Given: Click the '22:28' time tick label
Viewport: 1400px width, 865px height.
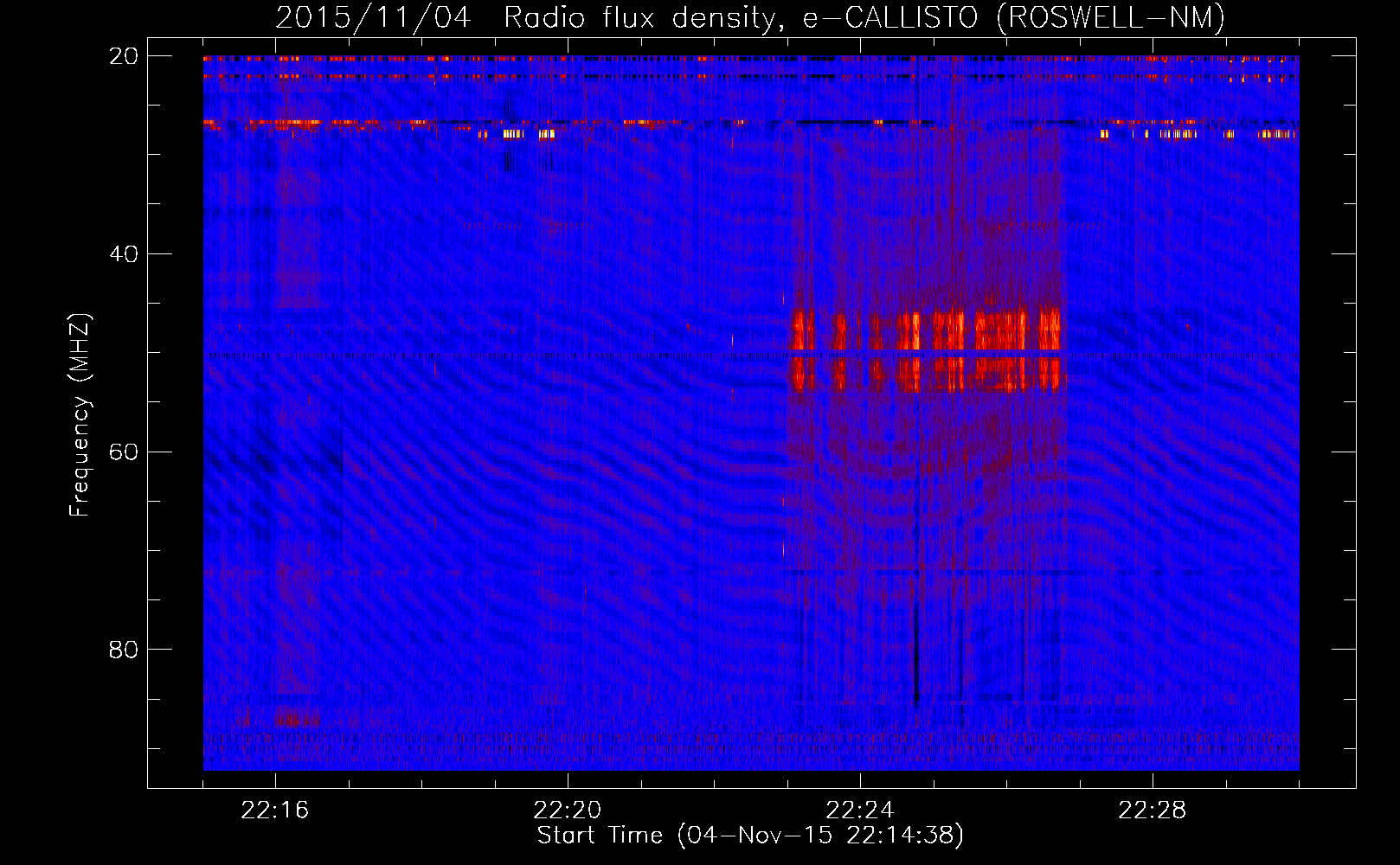Looking at the screenshot, I should [x=1153, y=811].
